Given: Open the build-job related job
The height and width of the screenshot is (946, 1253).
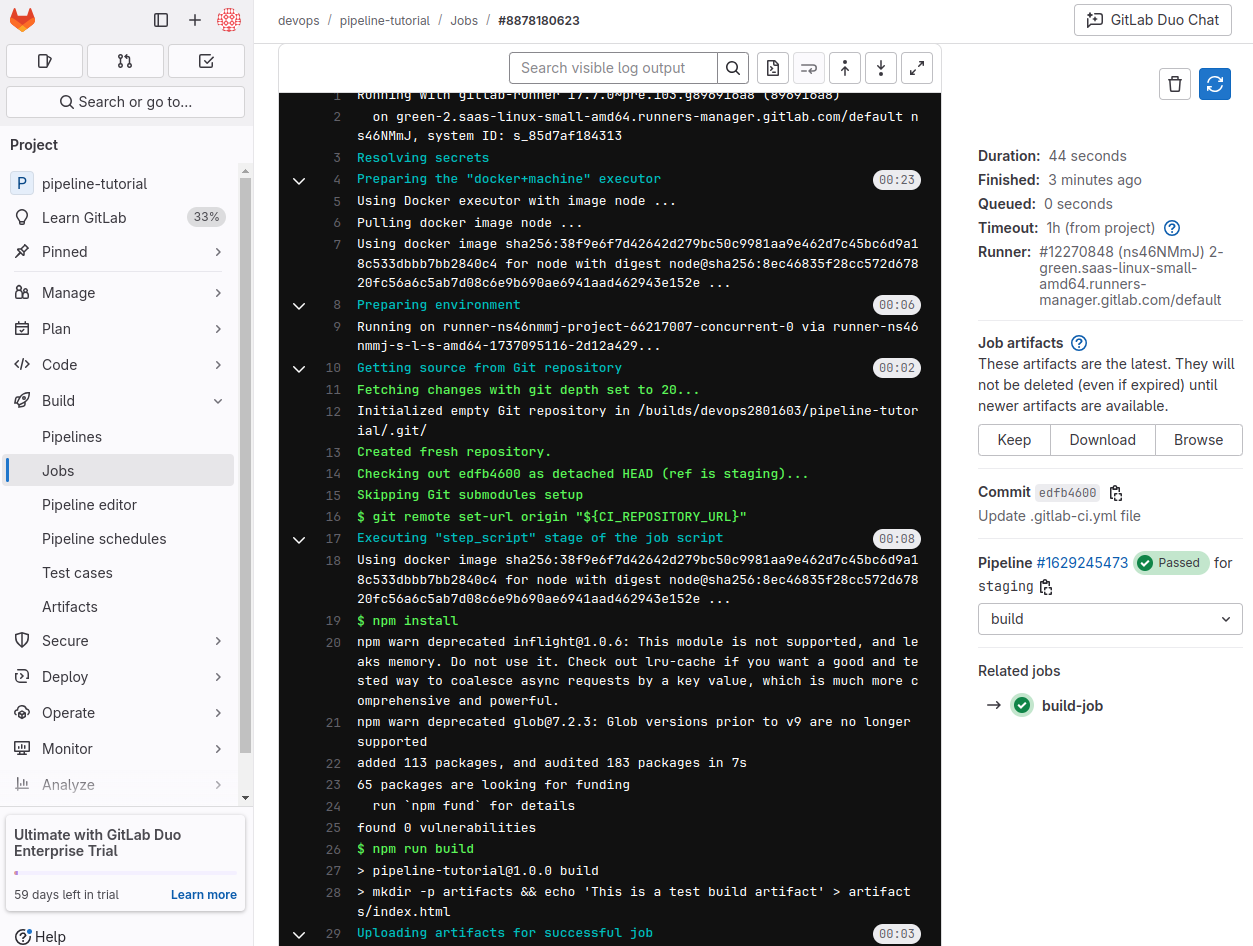Looking at the screenshot, I should (x=1072, y=706).
